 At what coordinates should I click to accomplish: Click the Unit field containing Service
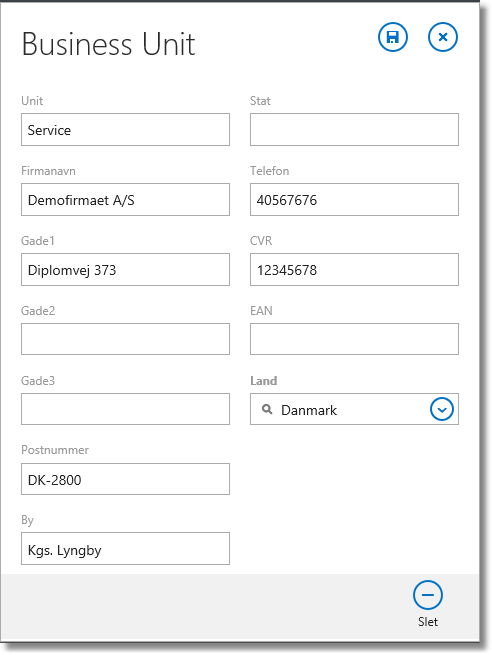coord(125,129)
